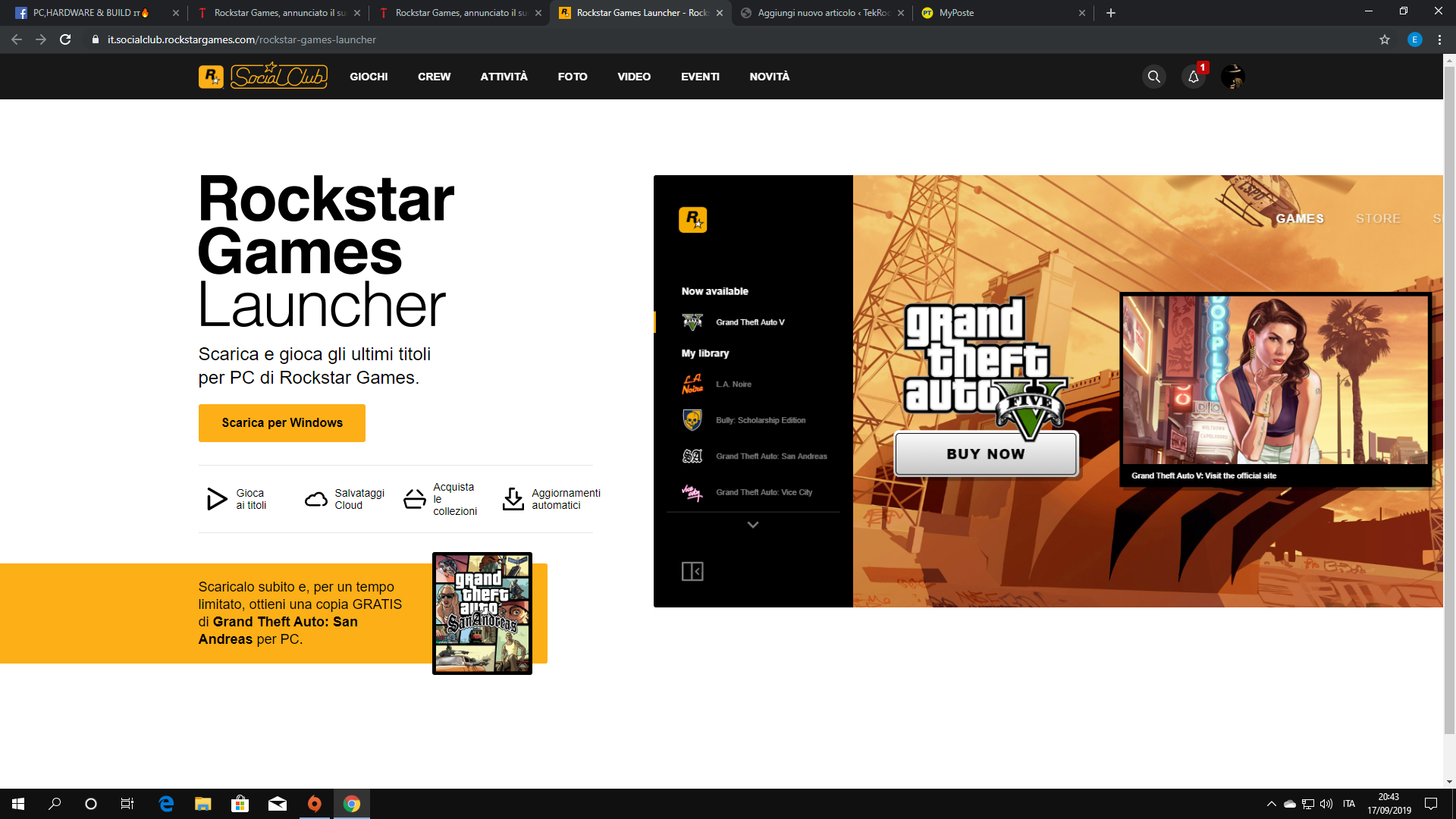Open the NOVITÀ menu
1456x819 pixels.
770,77
